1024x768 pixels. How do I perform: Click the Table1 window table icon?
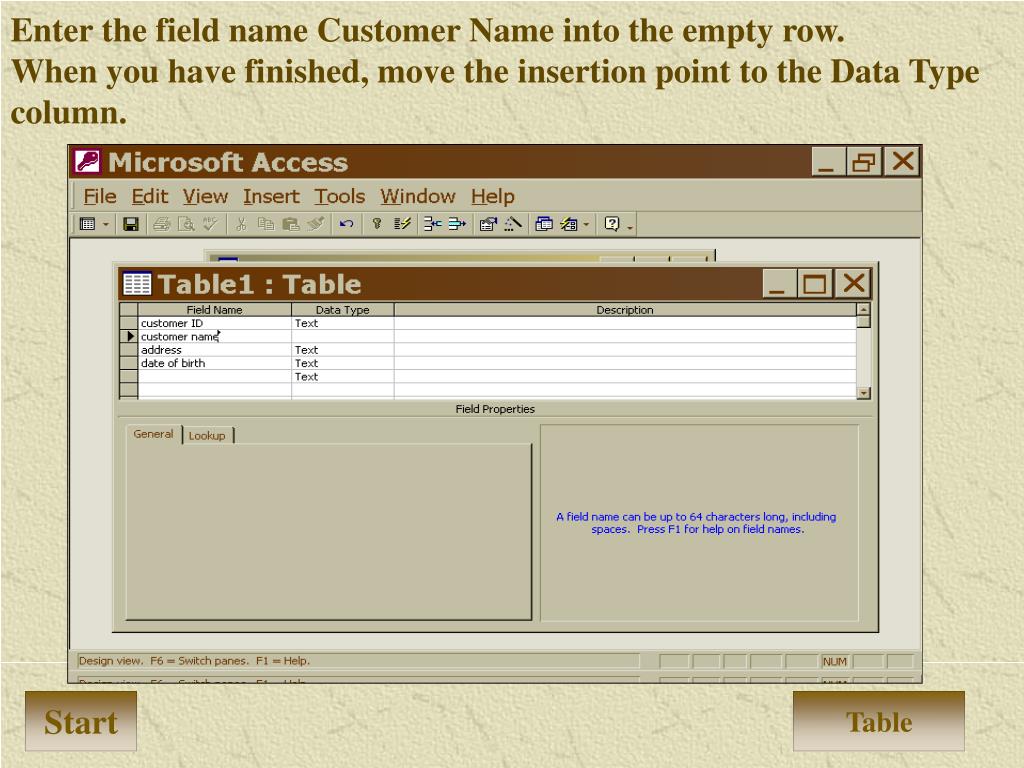[137, 283]
